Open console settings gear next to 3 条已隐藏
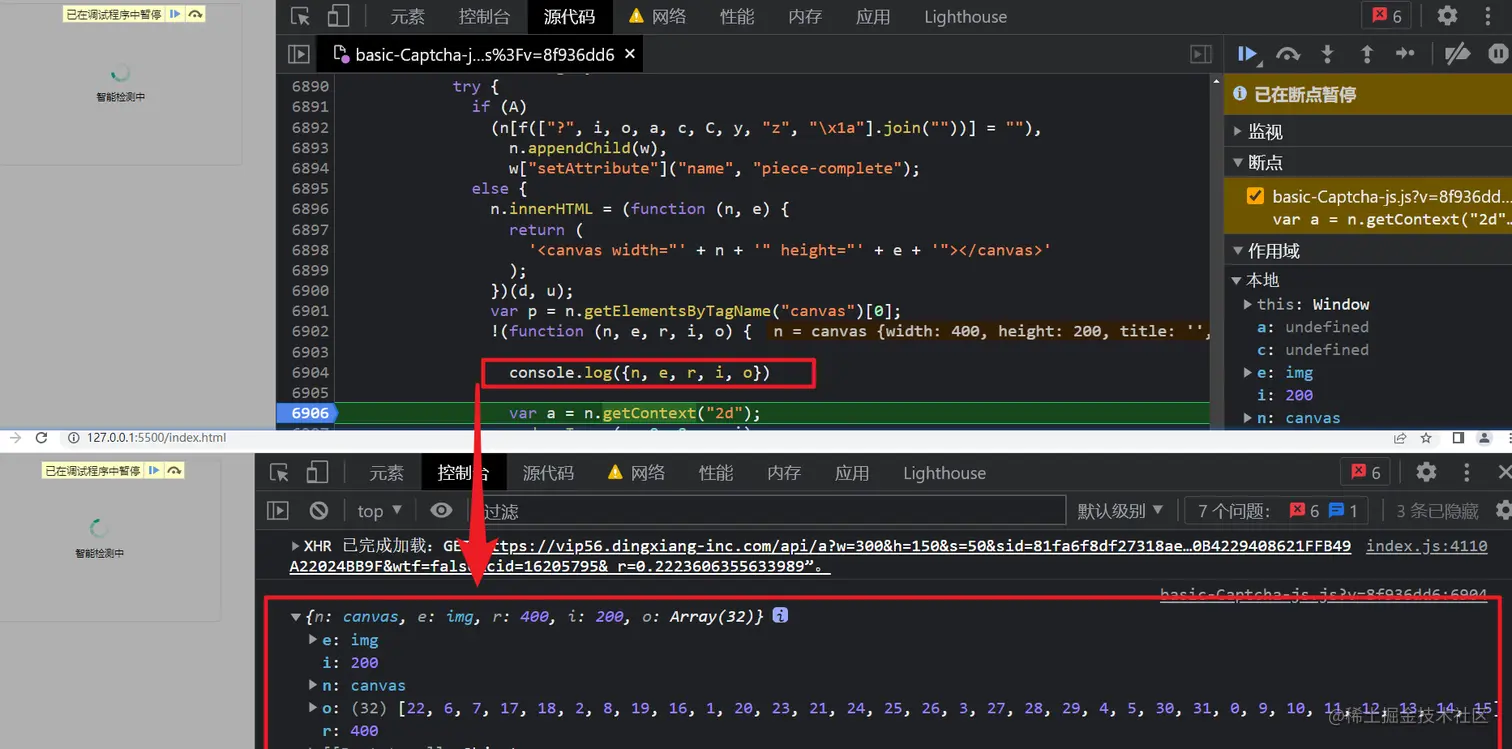This screenshot has width=1512, height=749. click(x=1503, y=511)
